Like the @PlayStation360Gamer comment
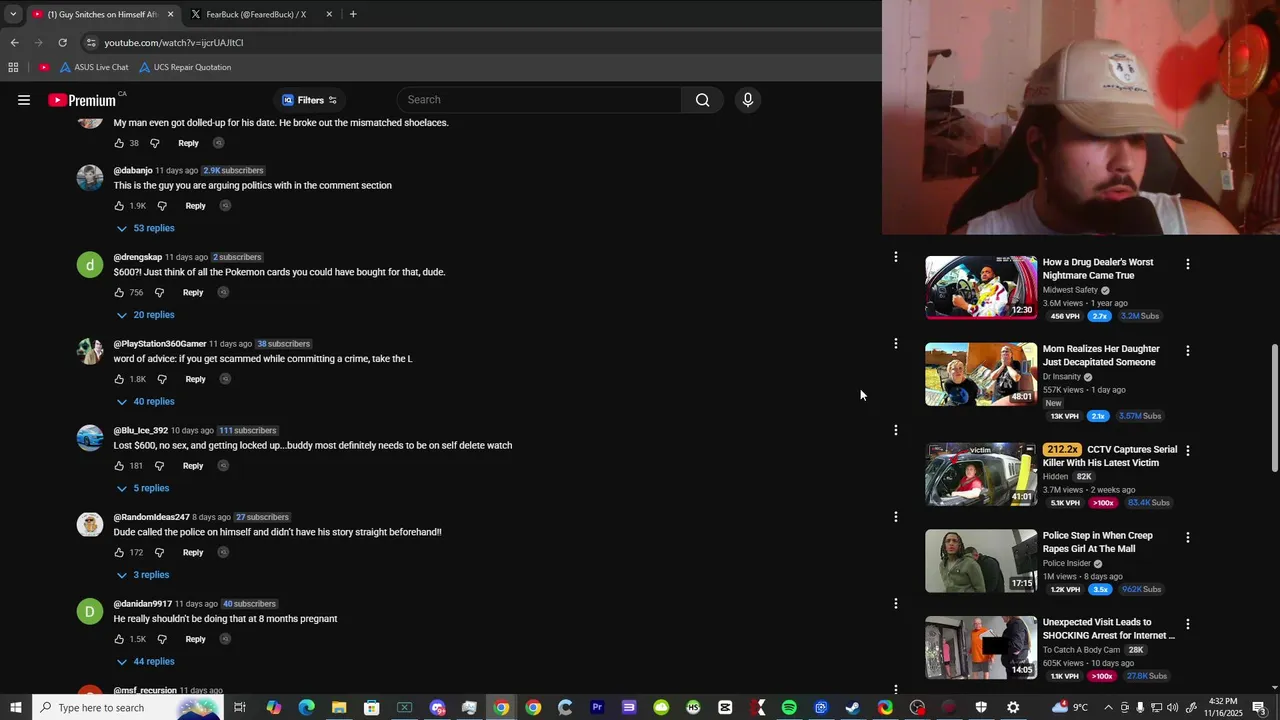Screen dimensions: 1280x720 (119, 379)
